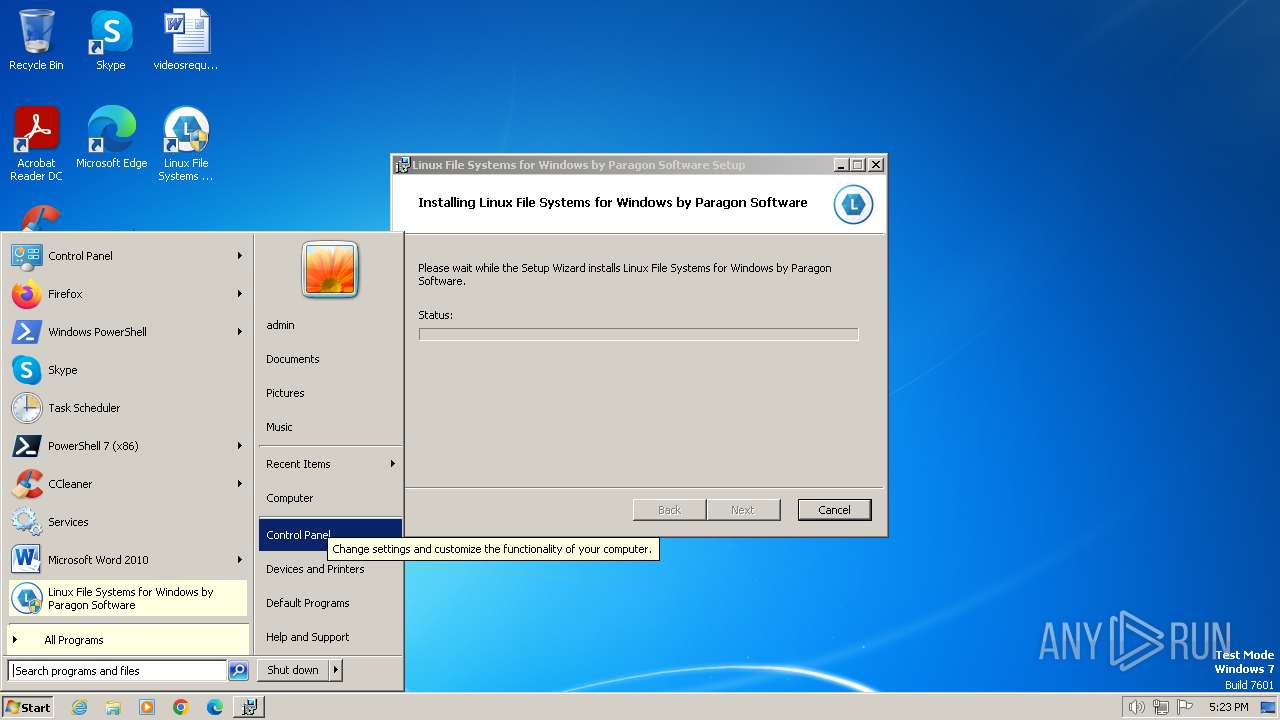Image resolution: width=1280 pixels, height=720 pixels.
Task: Click the Paragon Linux File Systems icon in Start menu
Action: pos(27,598)
